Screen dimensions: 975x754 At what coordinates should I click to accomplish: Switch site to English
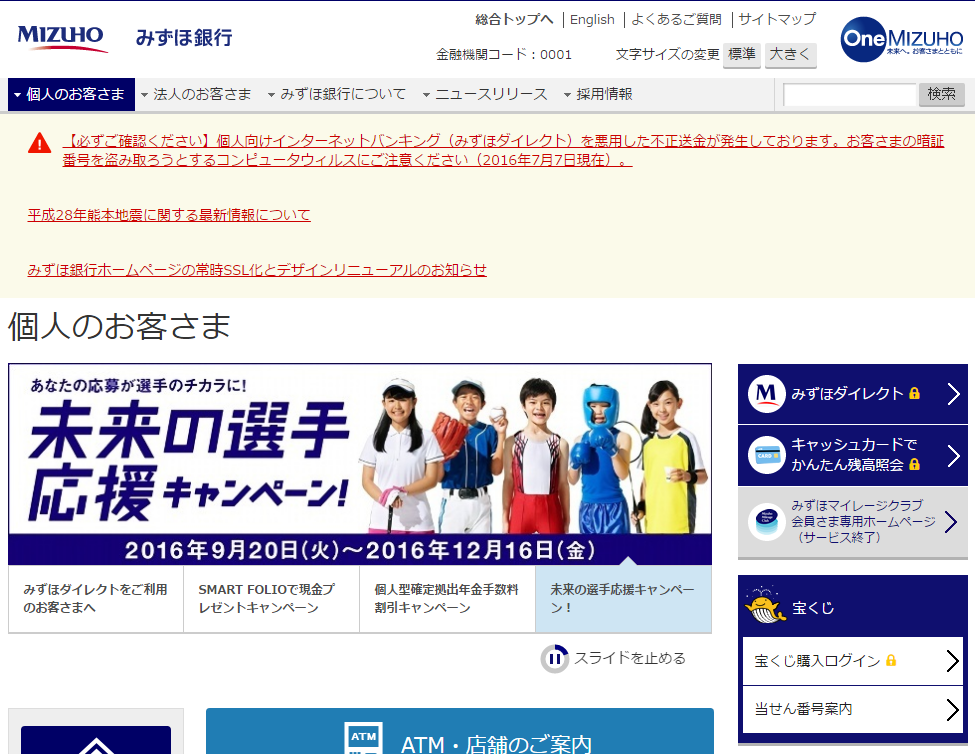[x=592, y=20]
